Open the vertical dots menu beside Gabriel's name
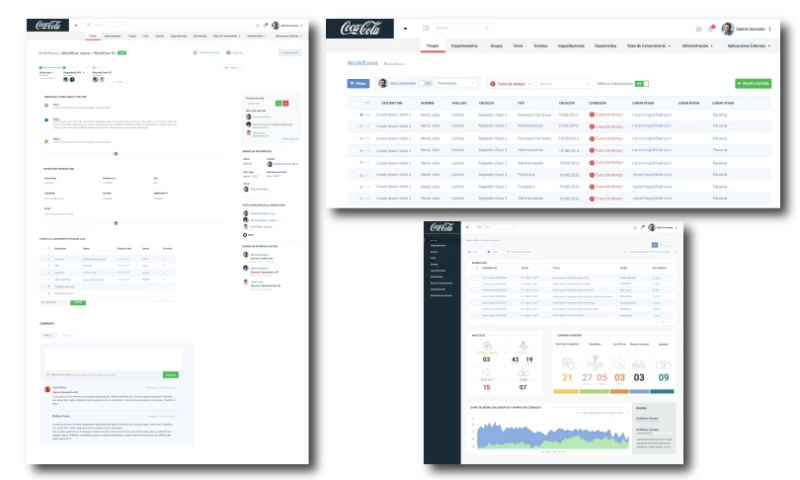800x480 pixels. pos(770,29)
